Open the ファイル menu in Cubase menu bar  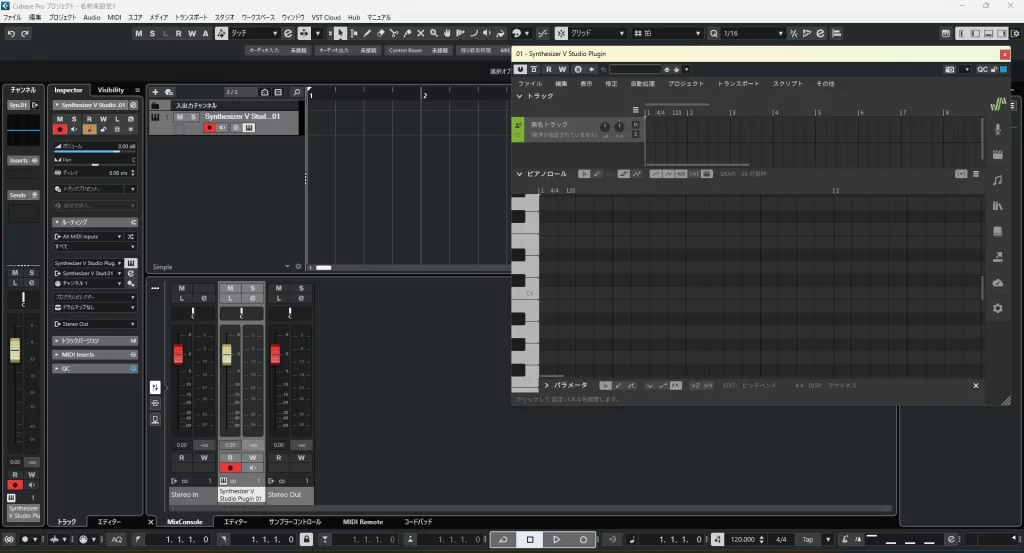point(12,18)
